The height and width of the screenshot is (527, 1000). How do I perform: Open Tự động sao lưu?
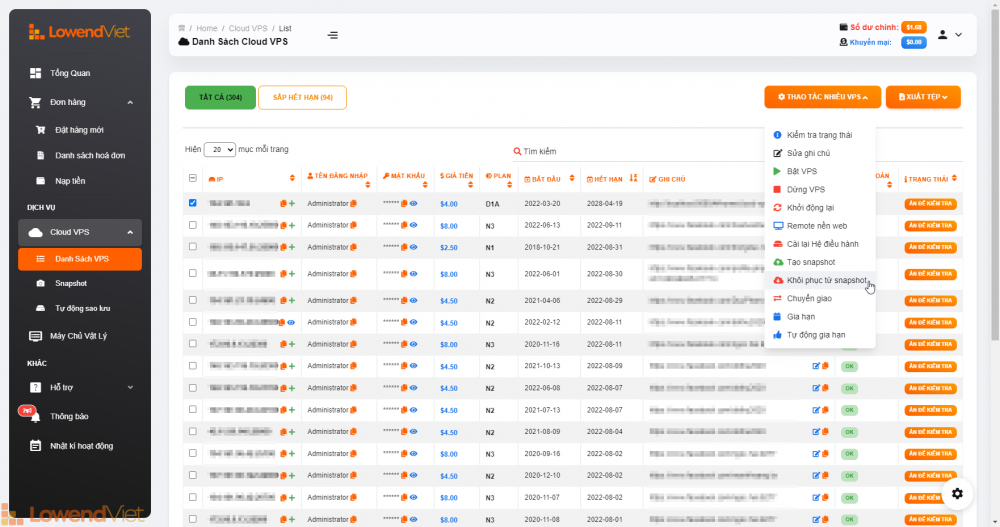point(80,309)
